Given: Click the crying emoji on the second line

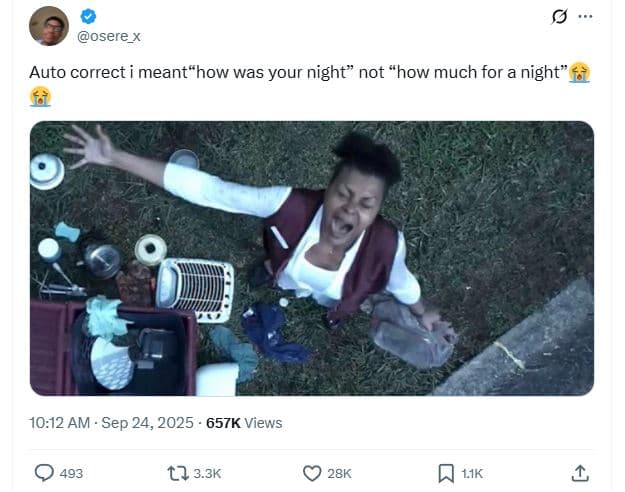Looking at the screenshot, I should [40, 97].
